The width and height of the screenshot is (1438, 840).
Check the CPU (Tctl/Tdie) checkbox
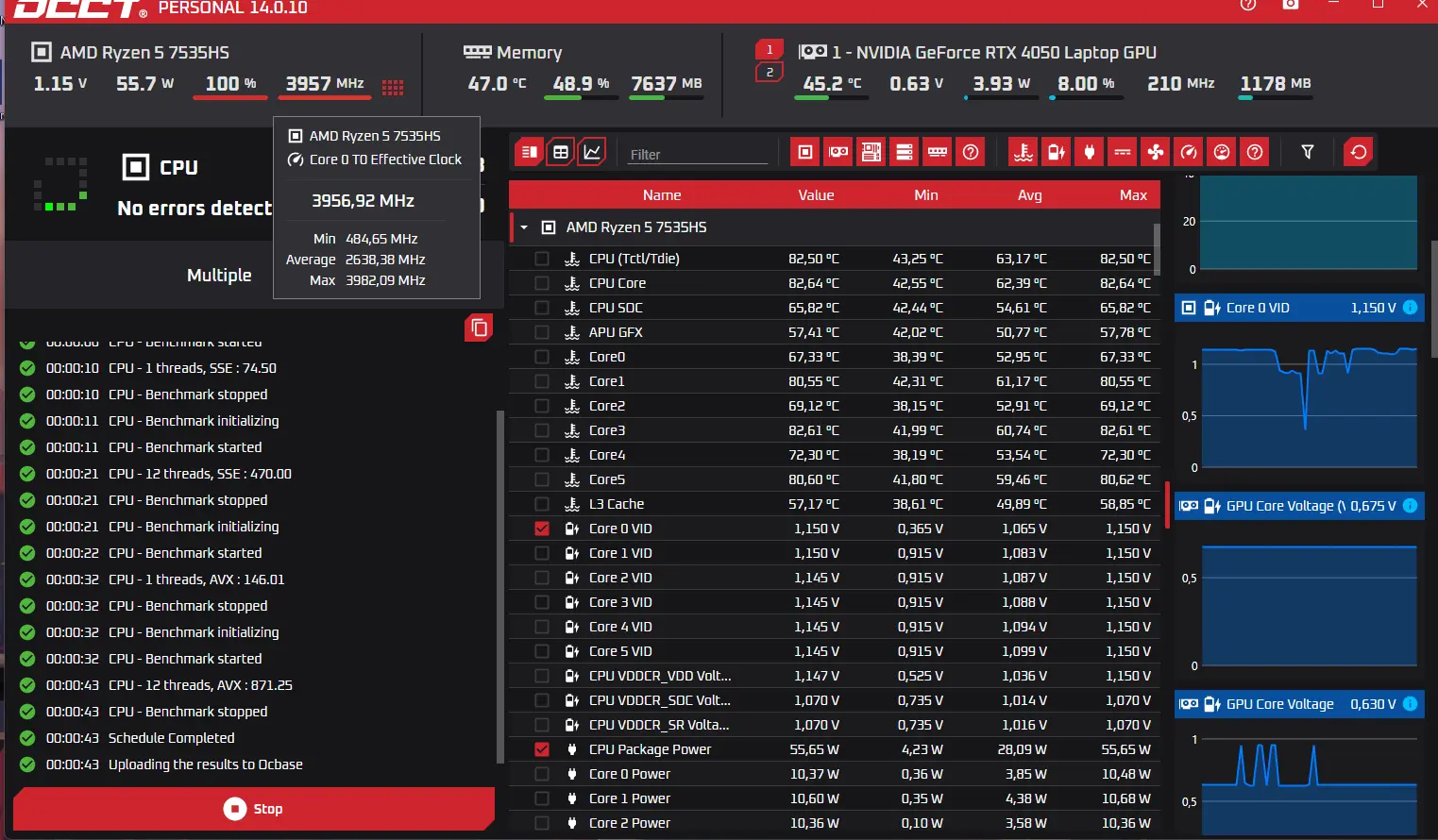pos(542,259)
